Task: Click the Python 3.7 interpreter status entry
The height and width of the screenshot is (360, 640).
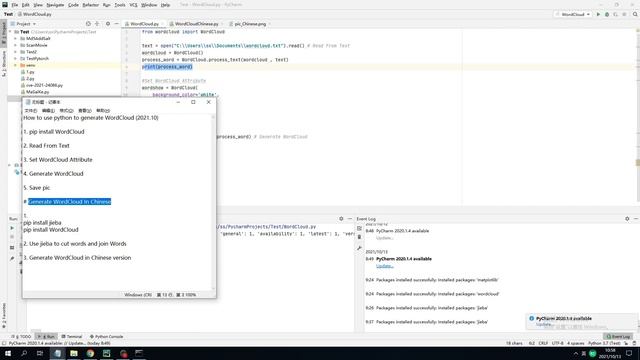Action: tap(604, 343)
